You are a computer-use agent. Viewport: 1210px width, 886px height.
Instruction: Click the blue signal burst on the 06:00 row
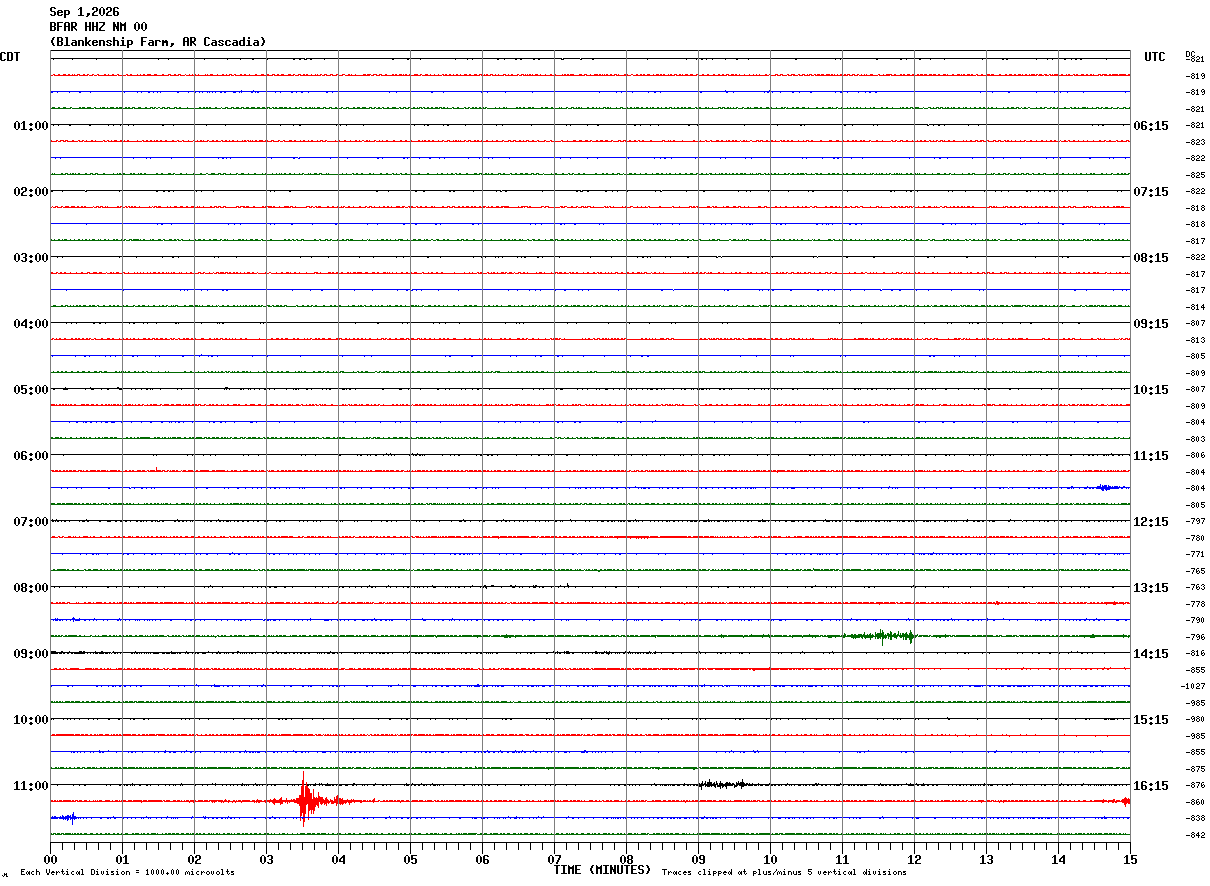click(1106, 487)
